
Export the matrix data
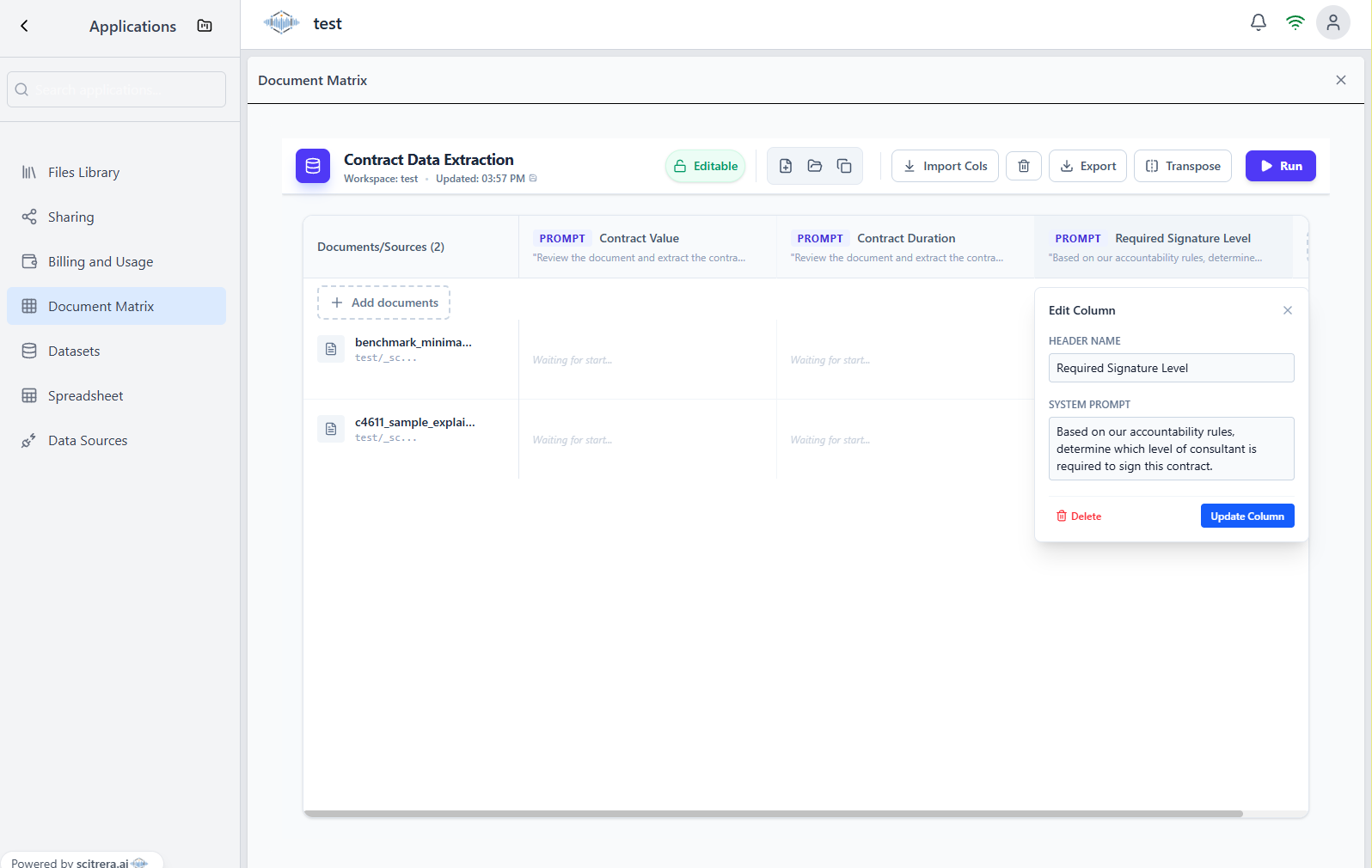[x=1087, y=166]
